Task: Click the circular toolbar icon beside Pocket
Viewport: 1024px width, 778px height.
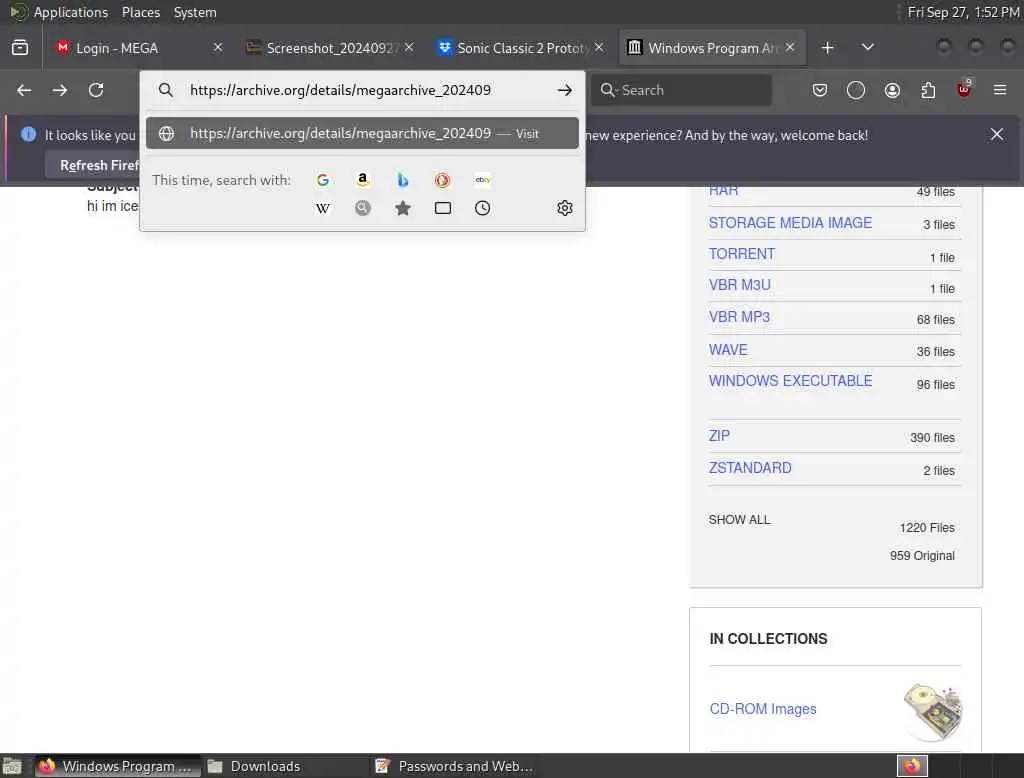Action: (856, 90)
